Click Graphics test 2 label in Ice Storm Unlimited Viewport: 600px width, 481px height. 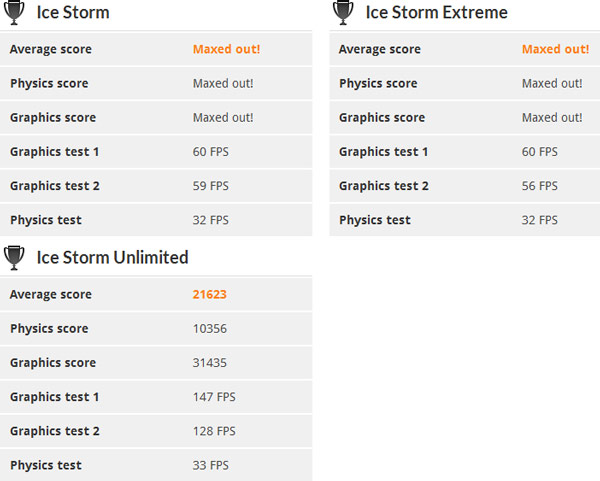[x=54, y=431]
